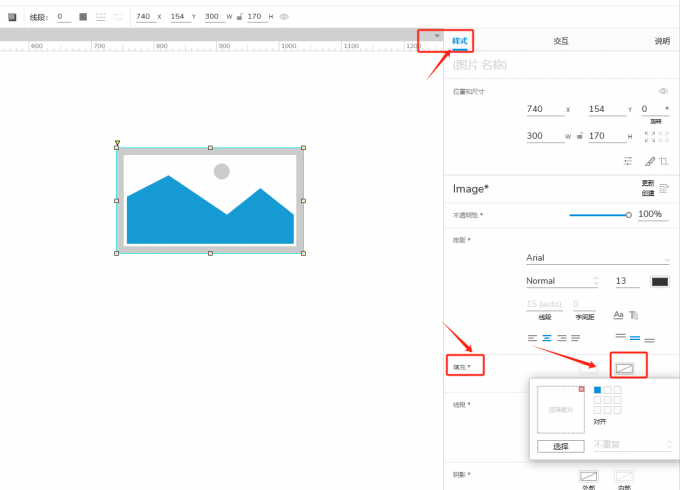The height and width of the screenshot is (490, 680).
Task: Click the toolbar X field showing 740
Action: 145,16
